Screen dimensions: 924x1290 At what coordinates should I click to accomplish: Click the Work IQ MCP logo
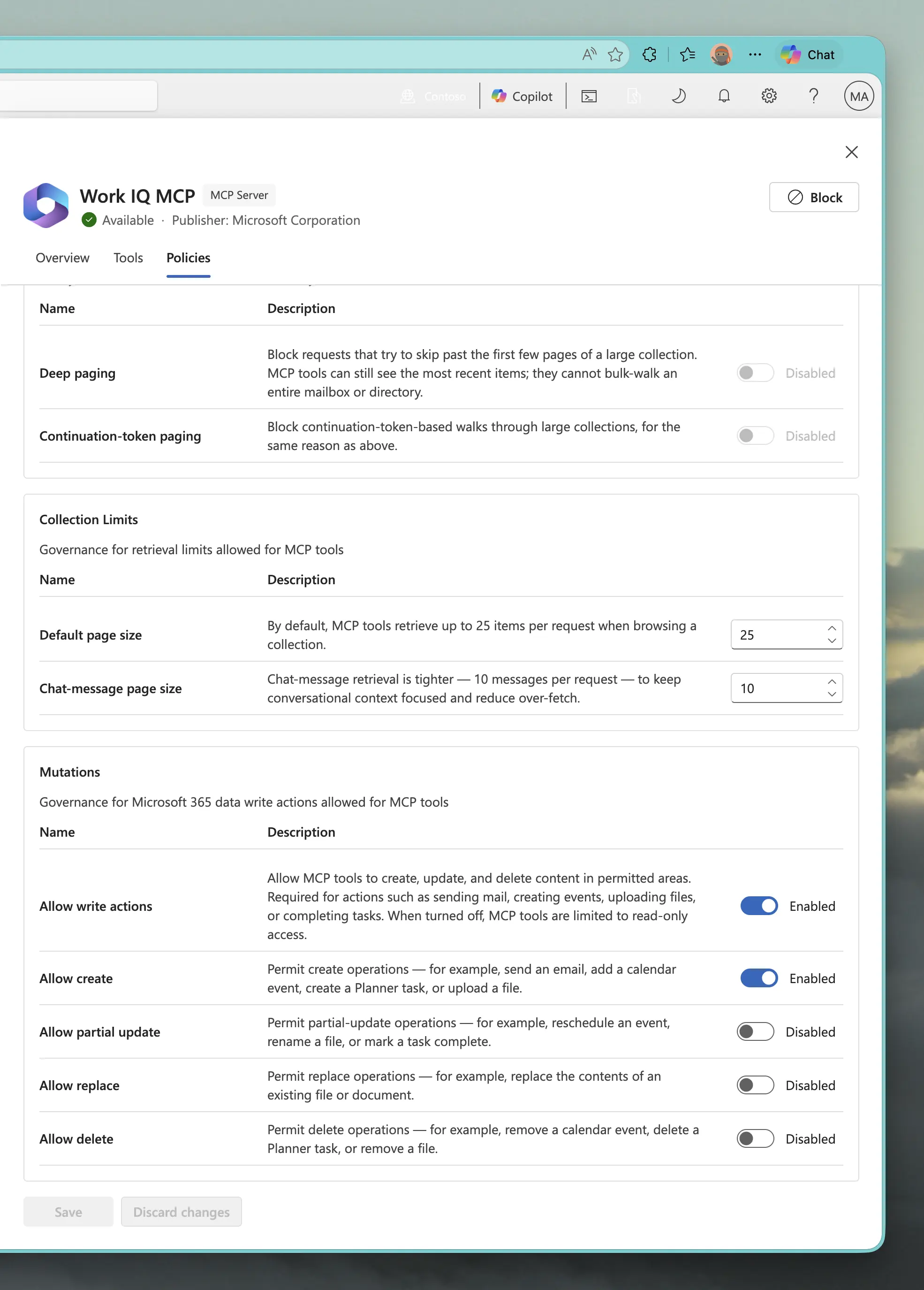tap(46, 206)
